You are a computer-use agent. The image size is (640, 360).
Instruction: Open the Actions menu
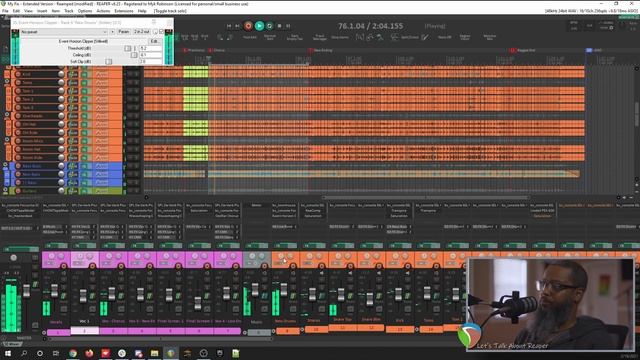[103, 11]
